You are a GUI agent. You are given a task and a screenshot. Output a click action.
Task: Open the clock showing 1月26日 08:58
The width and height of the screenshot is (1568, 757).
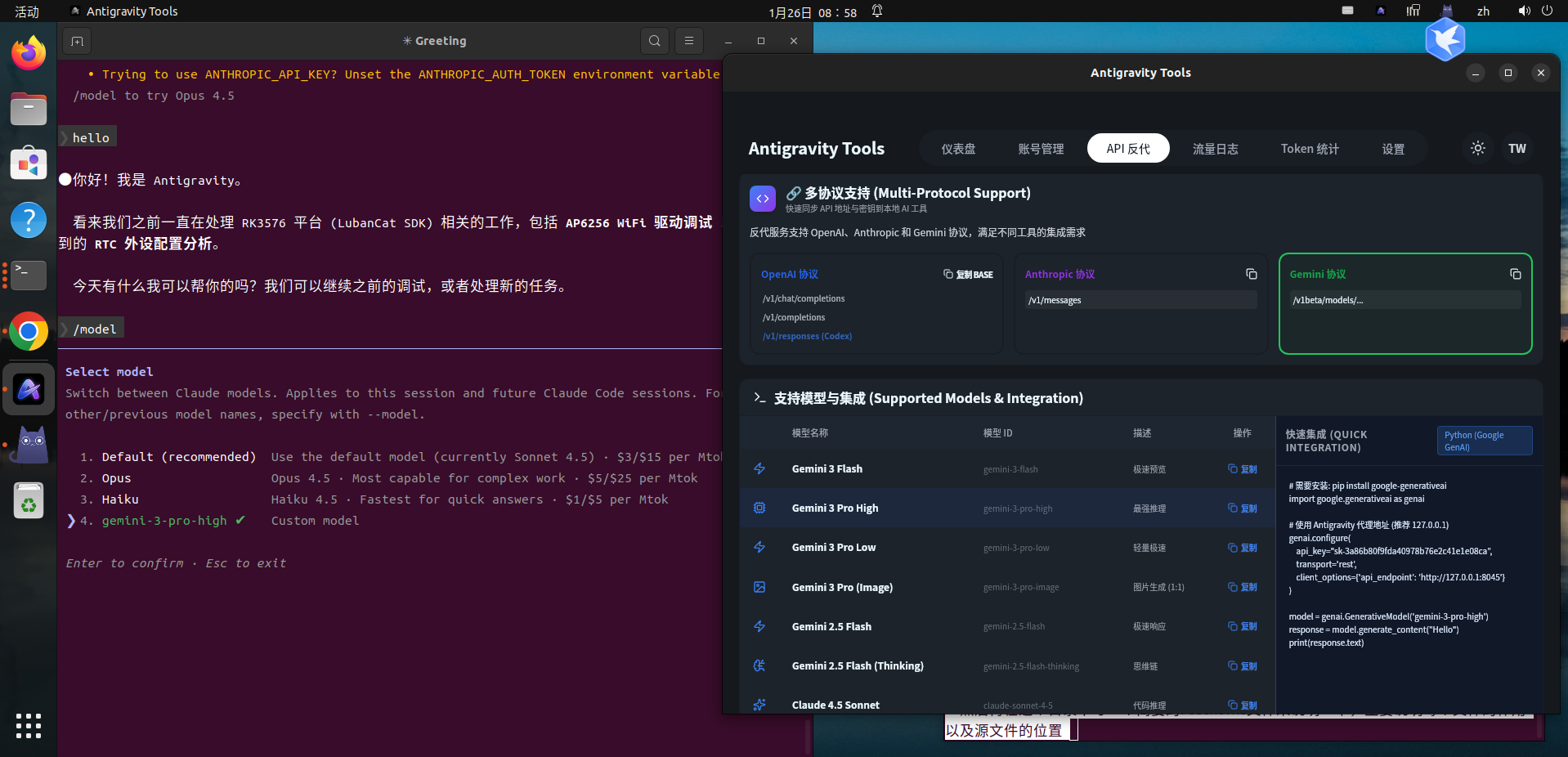813,12
